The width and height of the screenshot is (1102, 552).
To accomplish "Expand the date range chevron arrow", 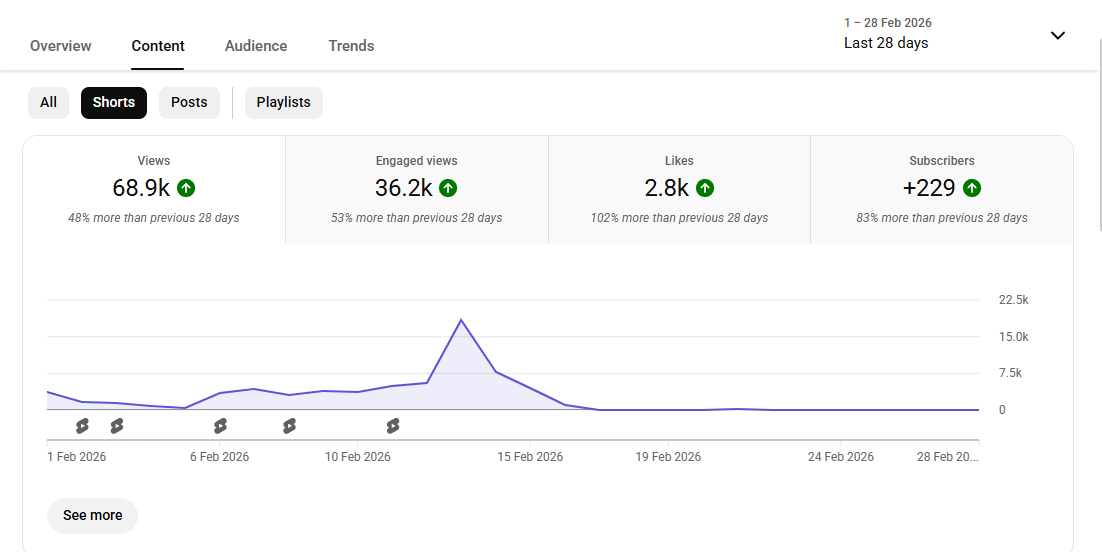I will [x=1057, y=36].
